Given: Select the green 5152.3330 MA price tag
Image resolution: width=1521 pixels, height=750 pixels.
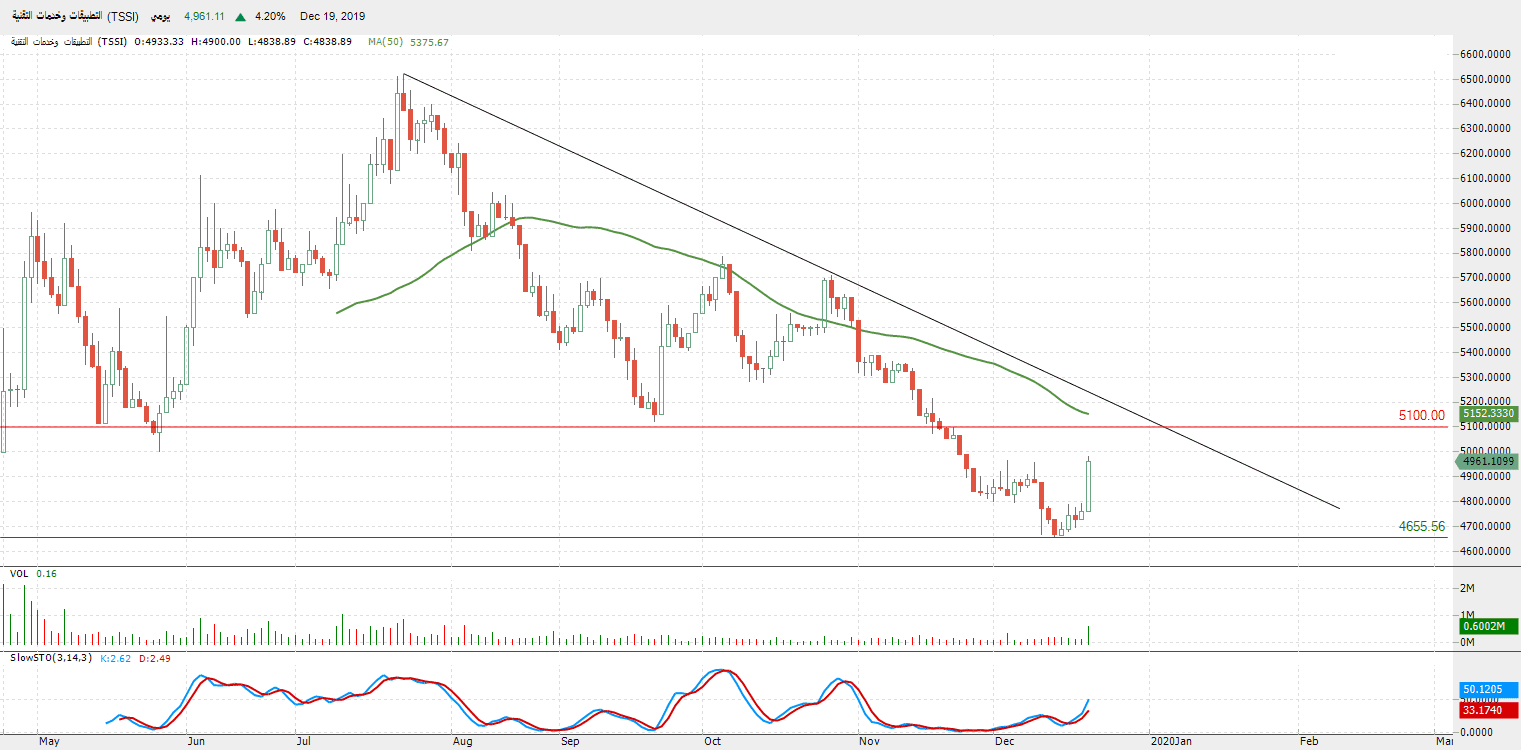Looking at the screenshot, I should 1488,413.
